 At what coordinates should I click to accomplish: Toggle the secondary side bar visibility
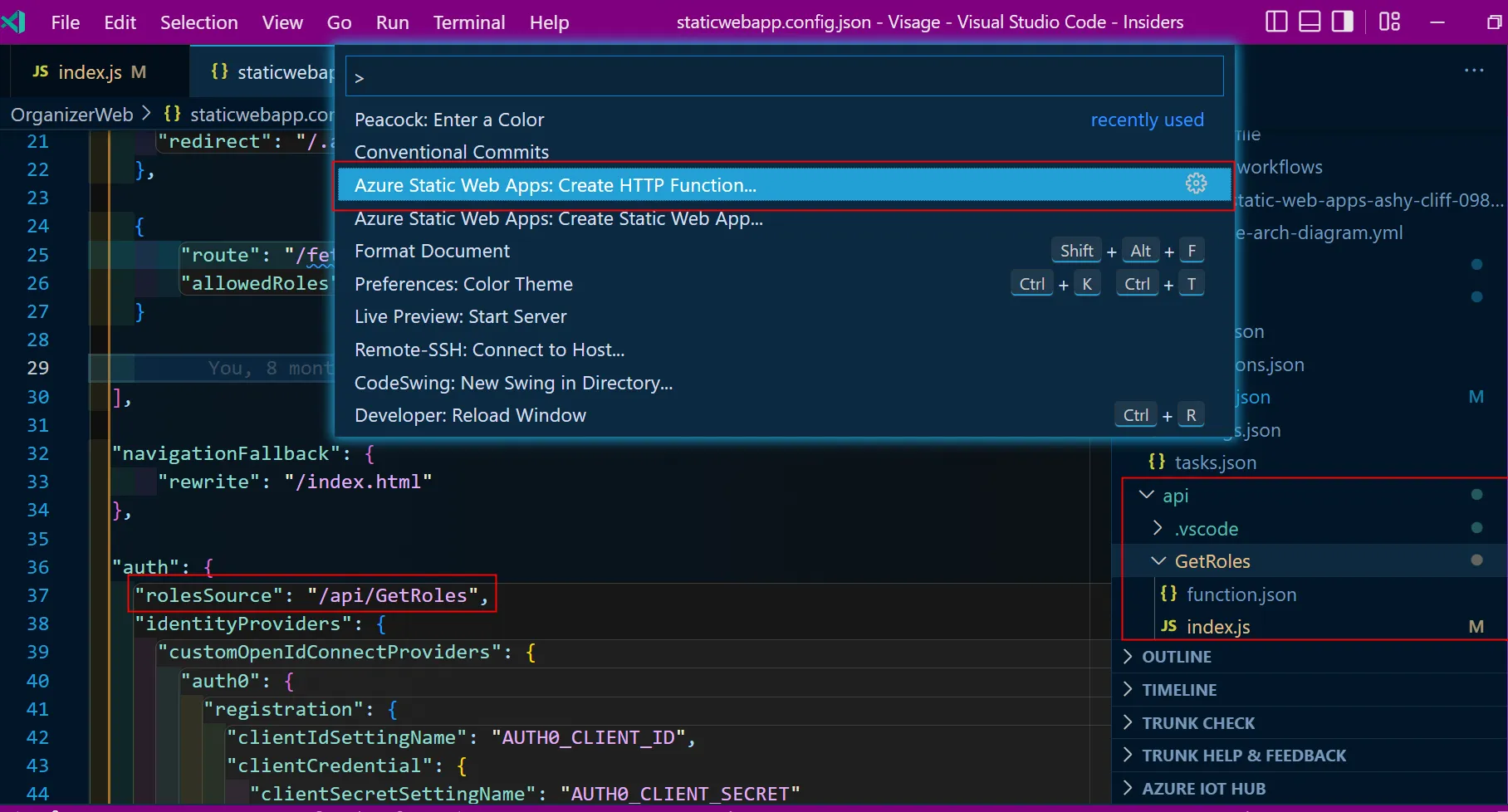pyautogui.click(x=1342, y=22)
